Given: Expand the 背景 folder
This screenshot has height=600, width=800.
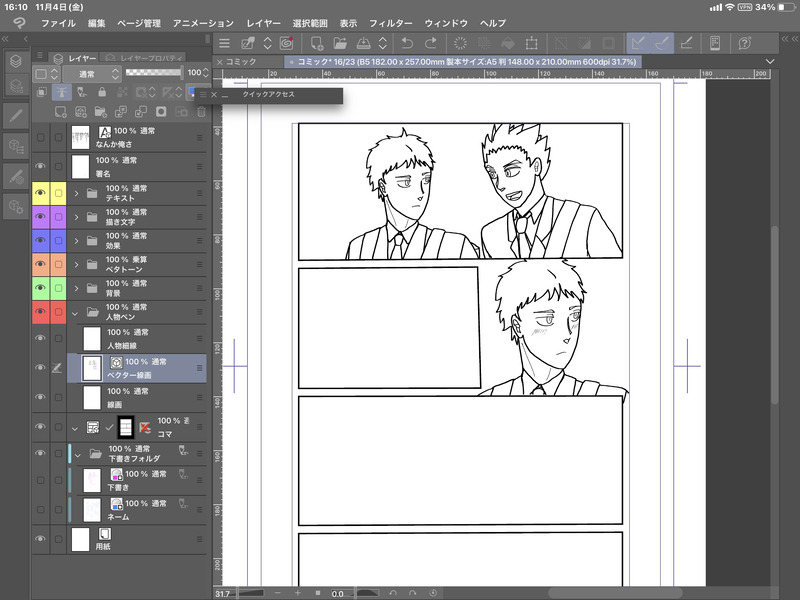Looking at the screenshot, I should [x=76, y=288].
